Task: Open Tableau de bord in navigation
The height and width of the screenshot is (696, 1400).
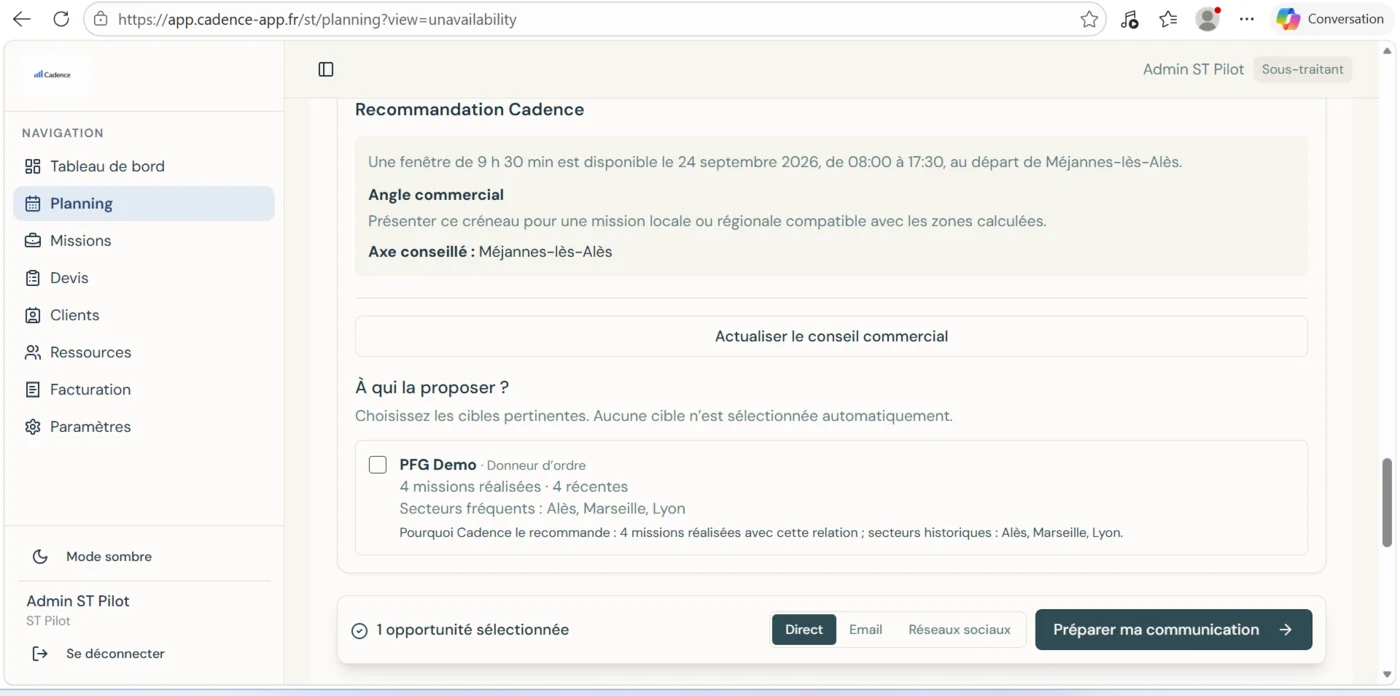Action: pos(144,166)
